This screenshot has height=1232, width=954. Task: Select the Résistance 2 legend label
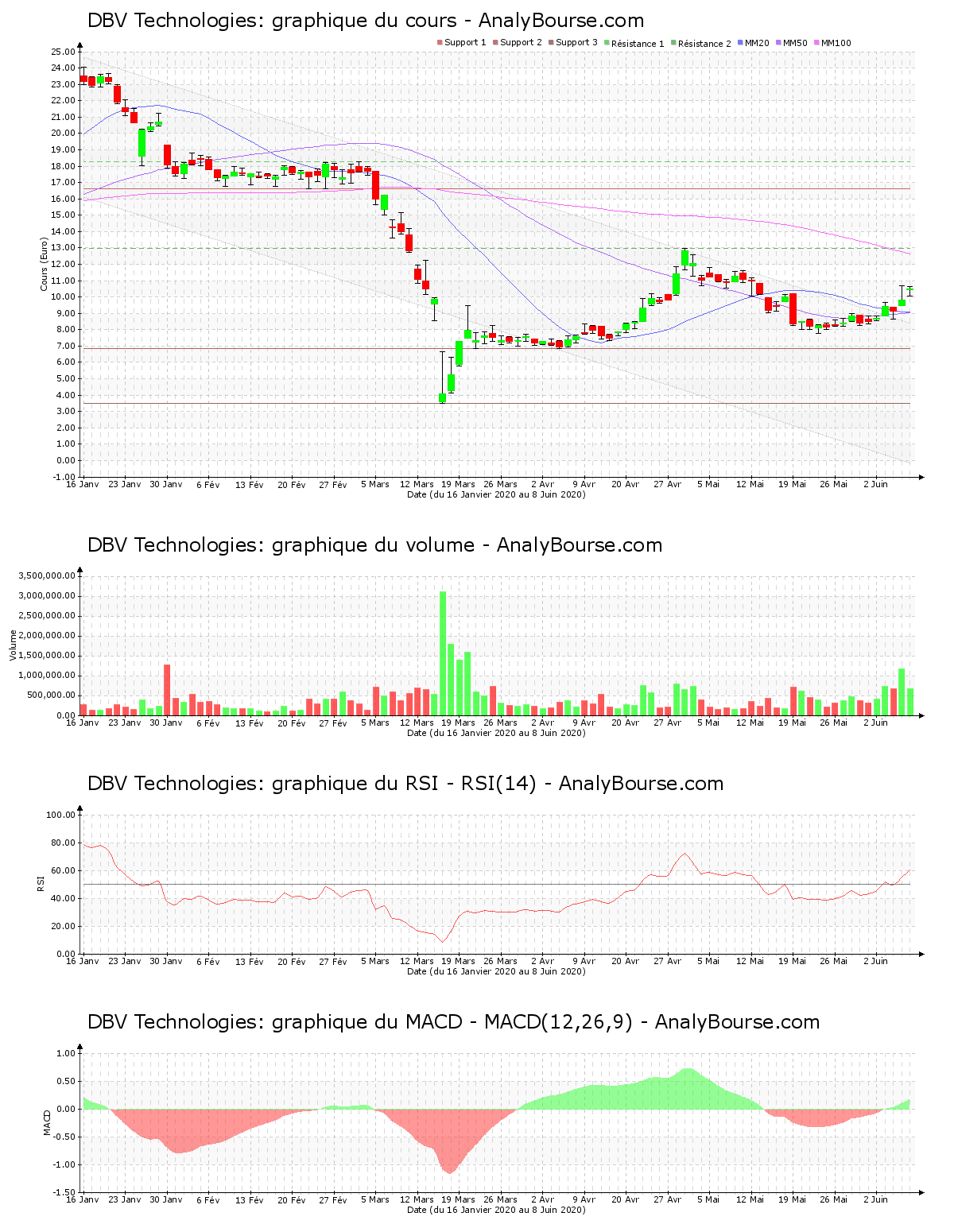[x=704, y=44]
